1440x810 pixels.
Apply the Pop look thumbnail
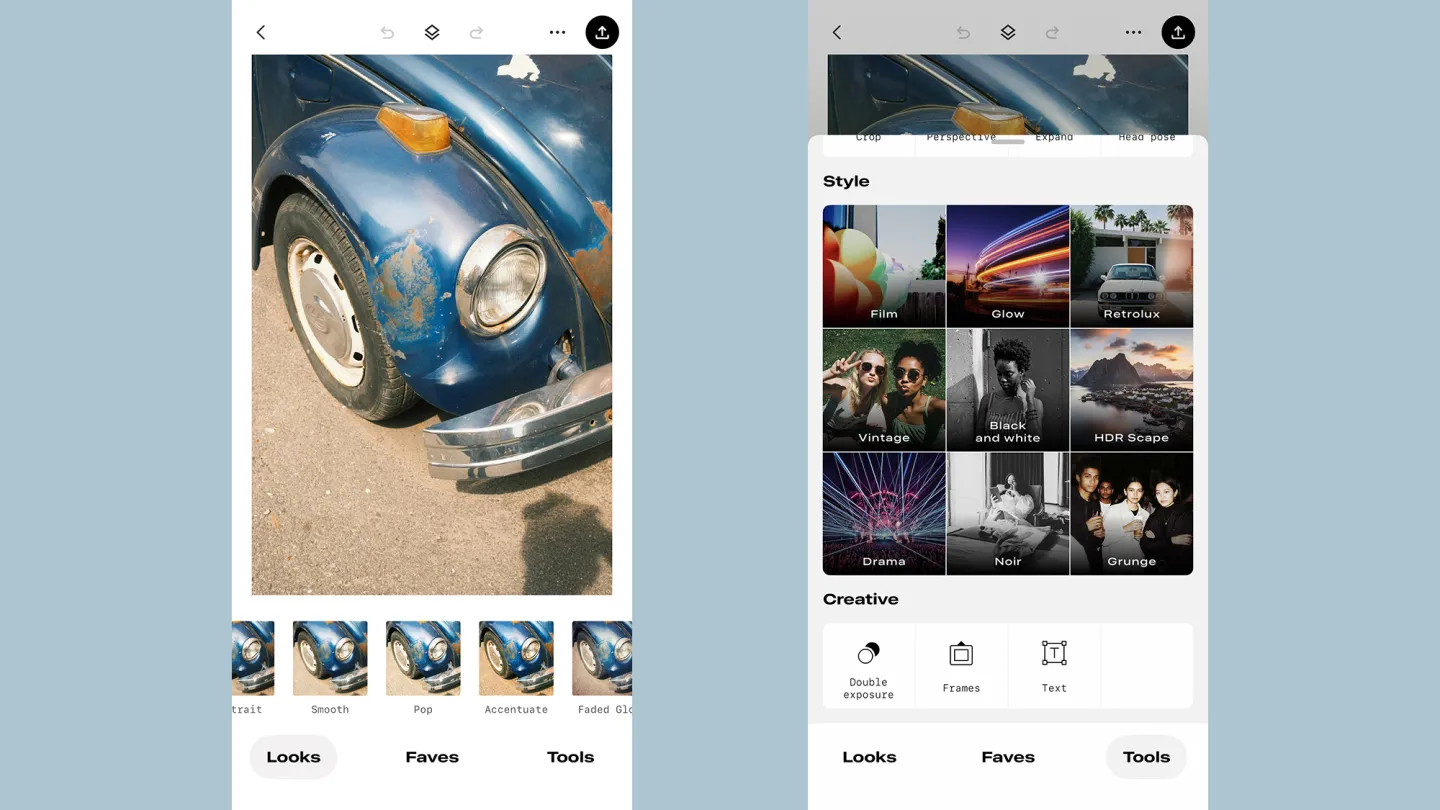[x=423, y=658]
